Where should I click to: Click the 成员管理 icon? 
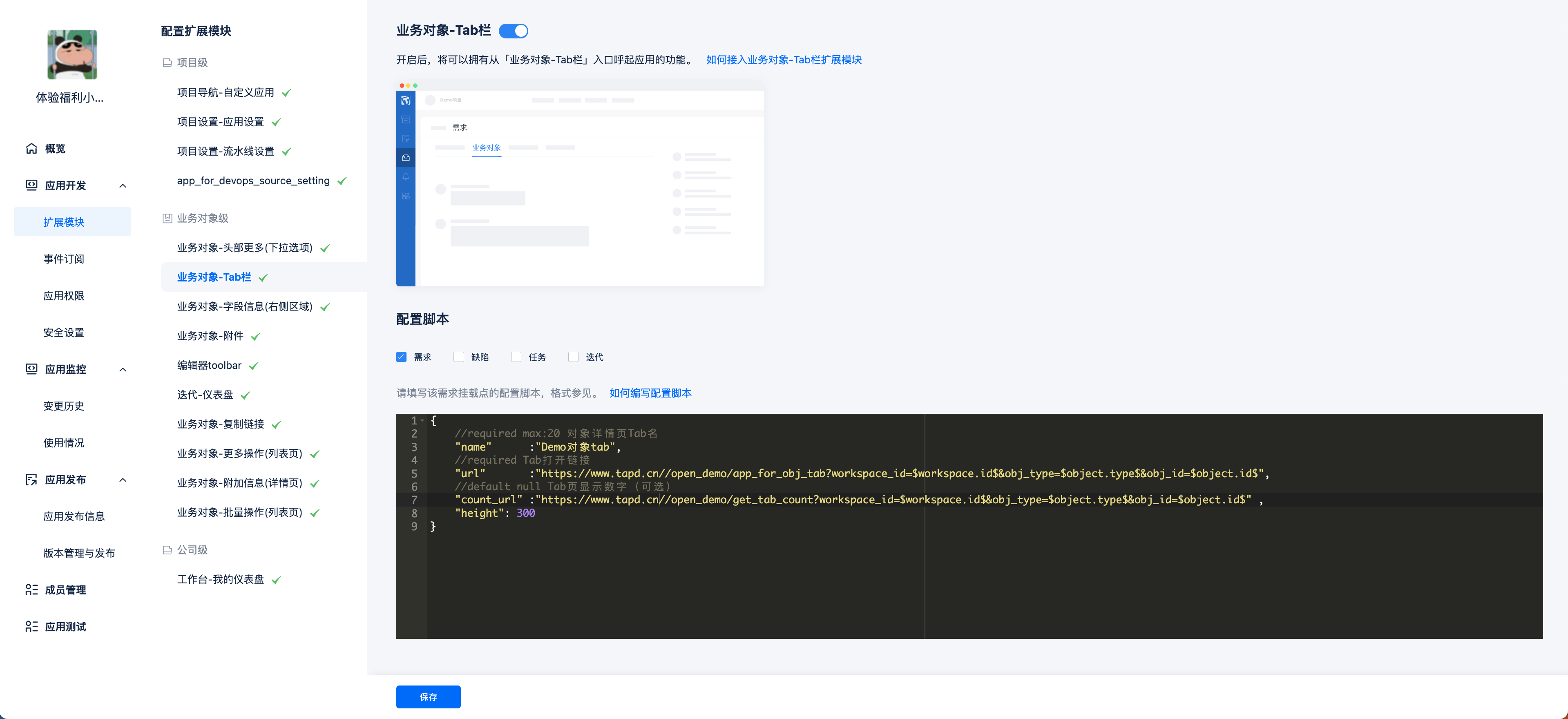click(x=31, y=589)
